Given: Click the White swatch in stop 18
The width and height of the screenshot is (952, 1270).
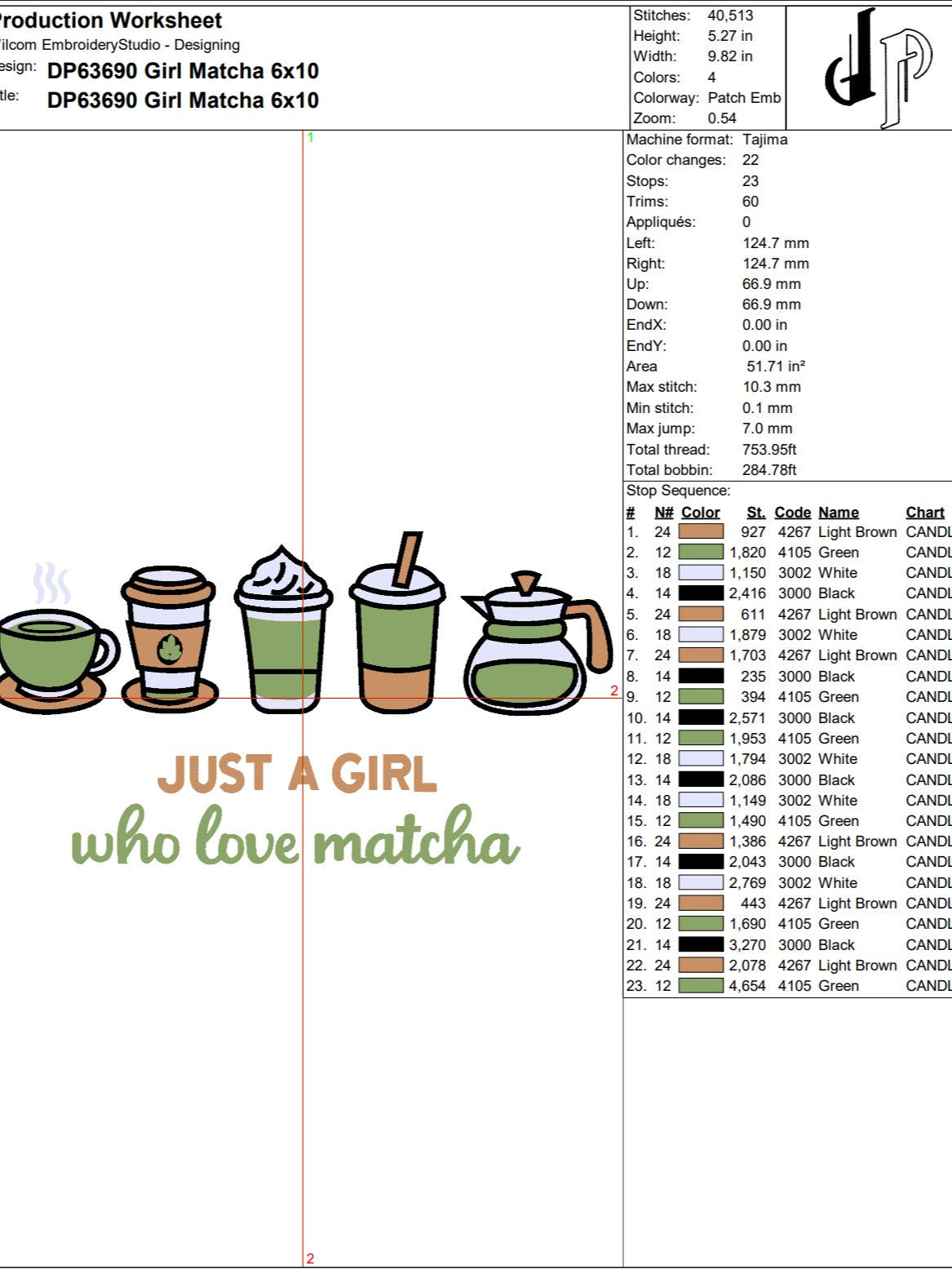Looking at the screenshot, I should (x=701, y=882).
